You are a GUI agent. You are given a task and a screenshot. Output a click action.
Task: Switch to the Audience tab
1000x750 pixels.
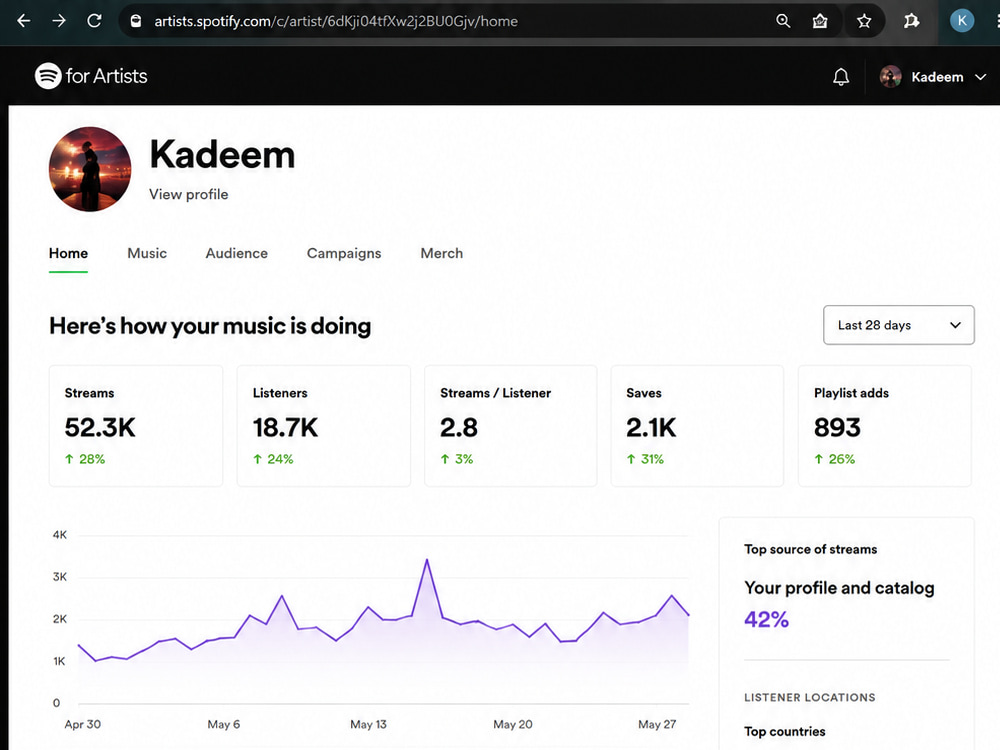coord(237,253)
